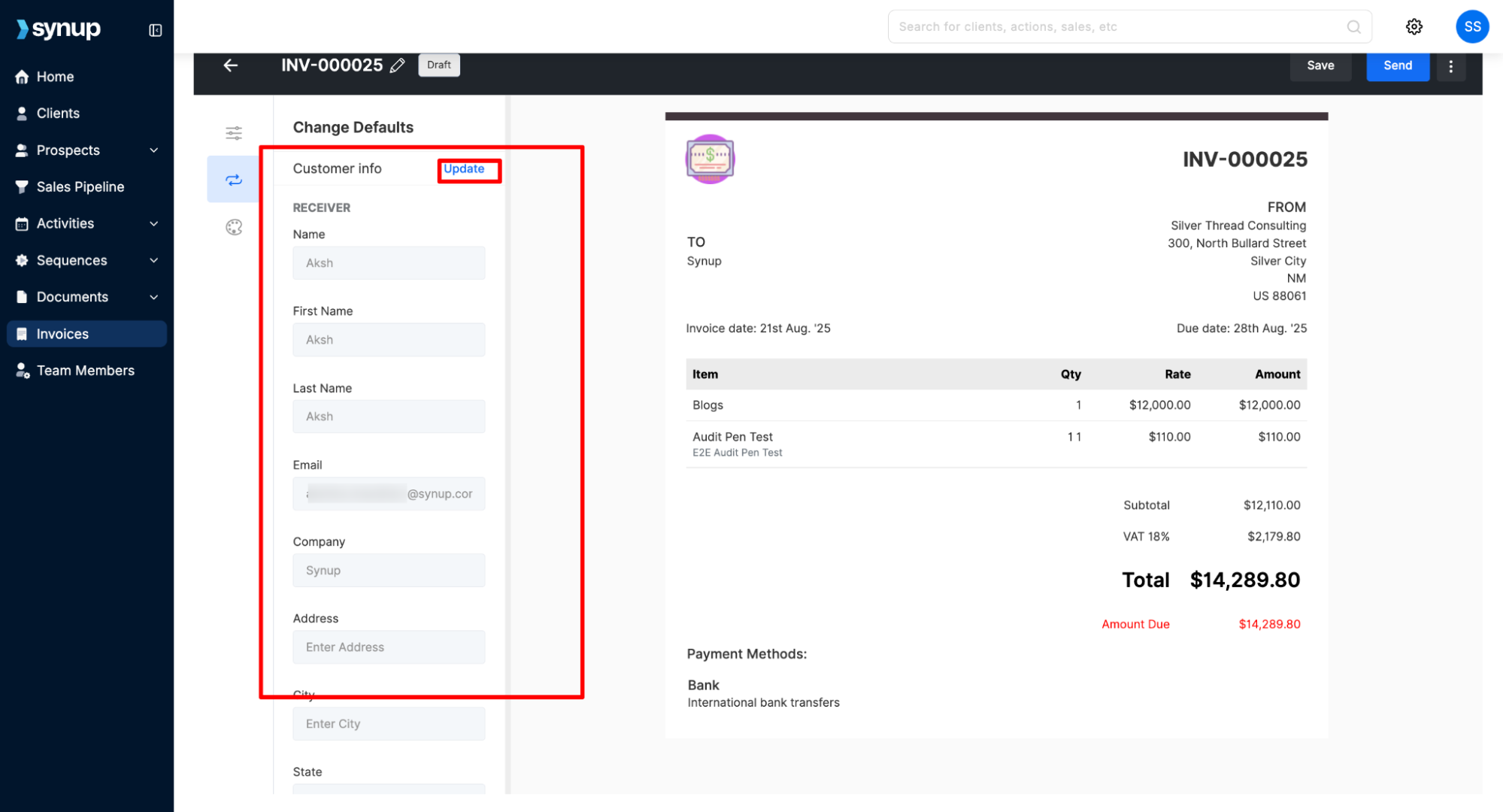1503x812 pixels.
Task: Expand the Activities chevron
Action: pos(154,223)
